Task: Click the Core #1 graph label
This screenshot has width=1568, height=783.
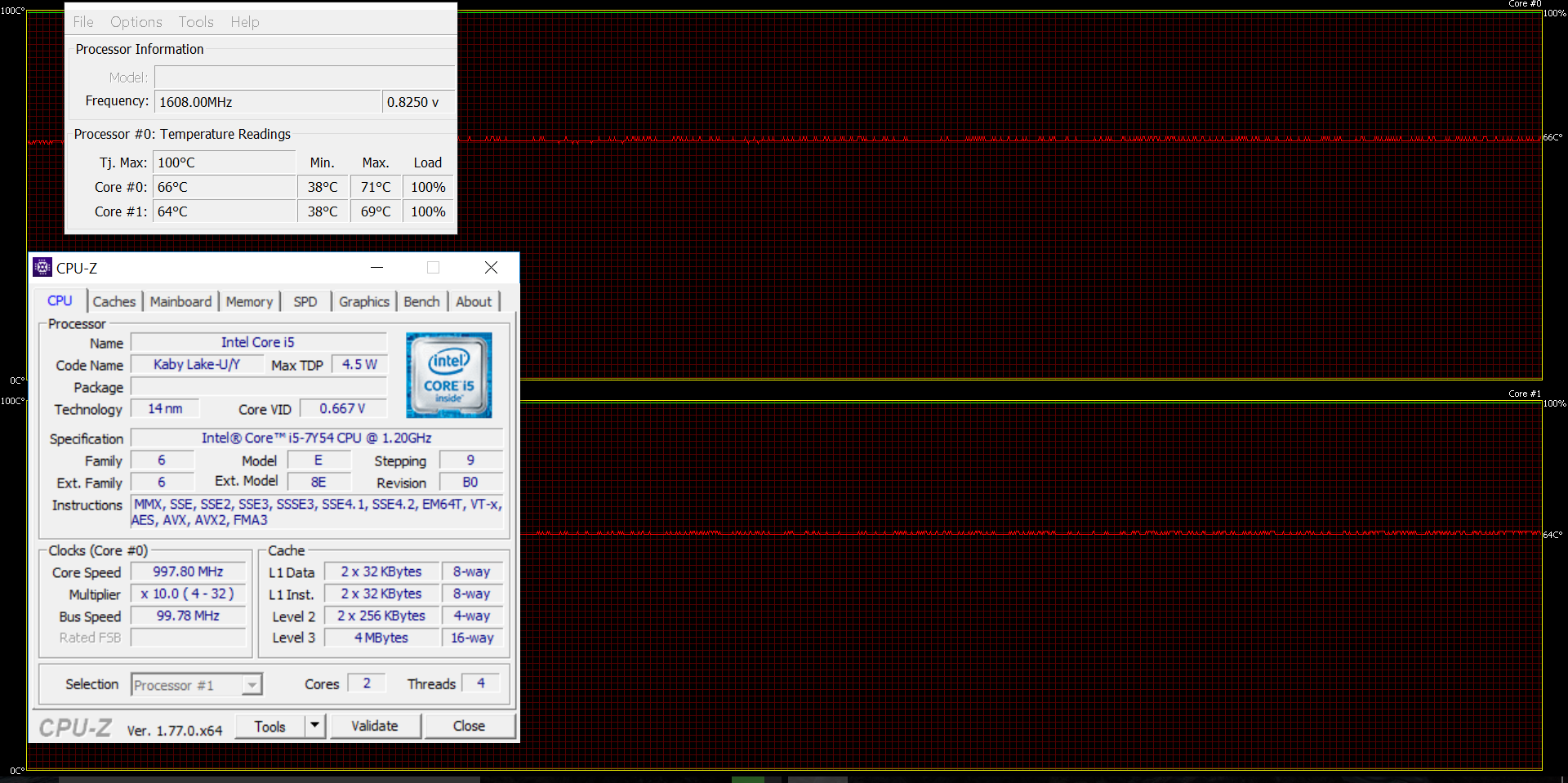Action: pos(1525,394)
